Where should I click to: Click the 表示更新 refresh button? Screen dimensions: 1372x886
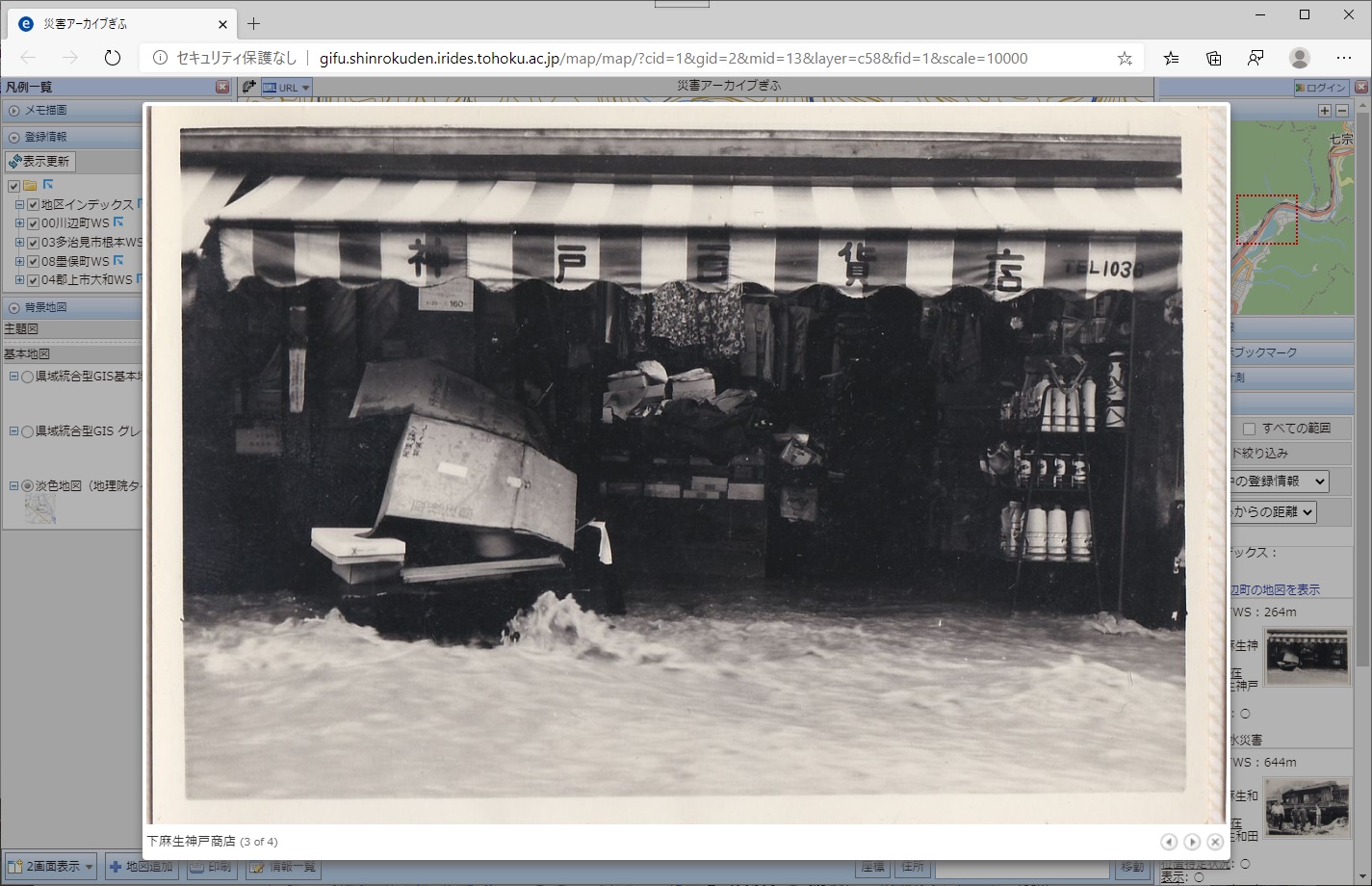tap(39, 162)
